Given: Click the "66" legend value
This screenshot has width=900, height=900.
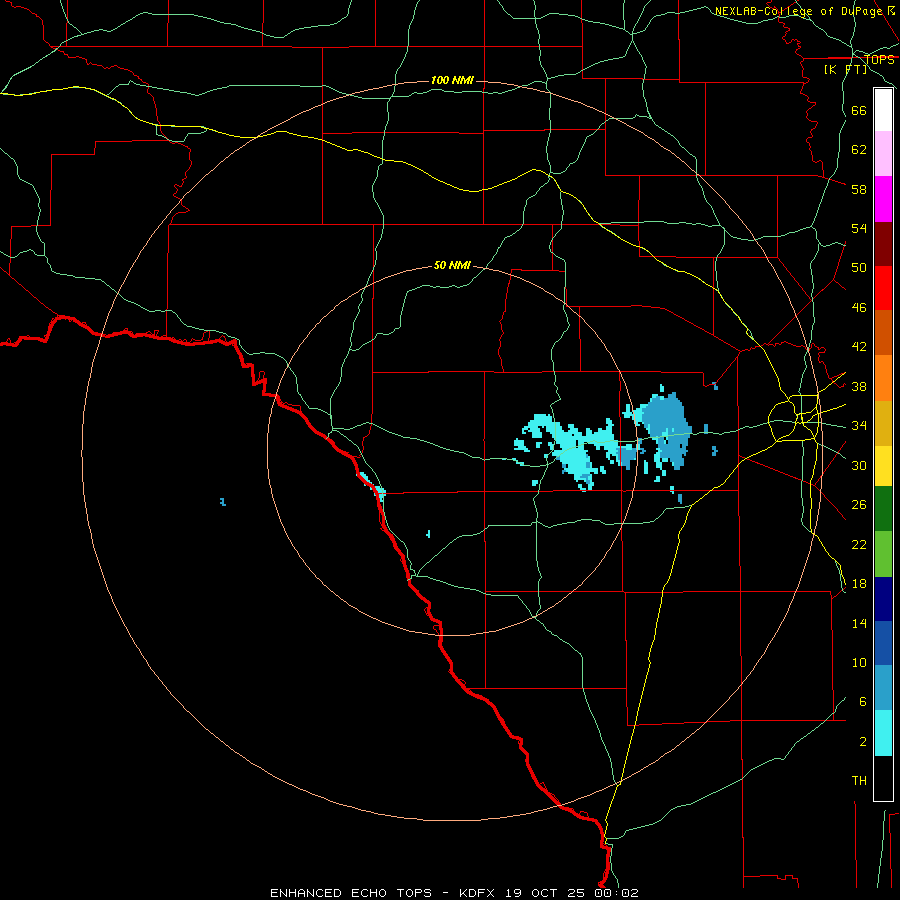Looking at the screenshot, I should 859,110.
